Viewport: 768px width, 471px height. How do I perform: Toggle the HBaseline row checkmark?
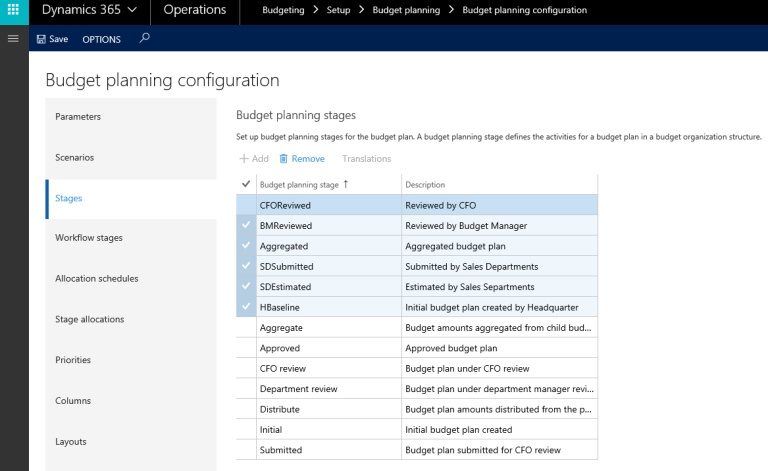pyautogui.click(x=246, y=307)
